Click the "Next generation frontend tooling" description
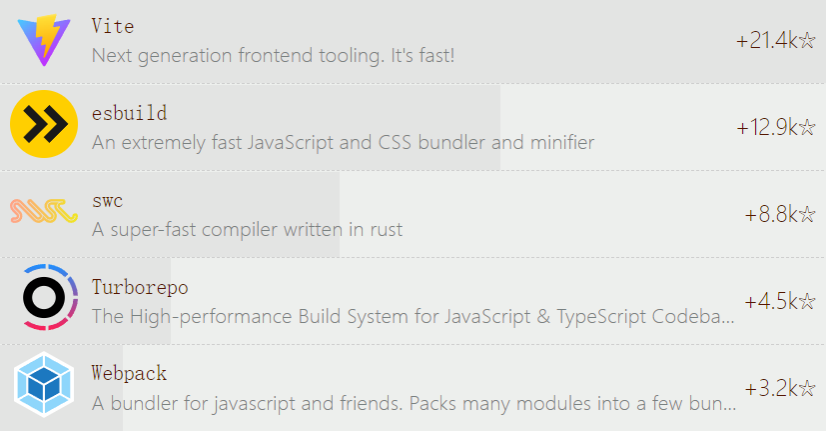Image resolution: width=826 pixels, height=432 pixels. click(x=273, y=55)
